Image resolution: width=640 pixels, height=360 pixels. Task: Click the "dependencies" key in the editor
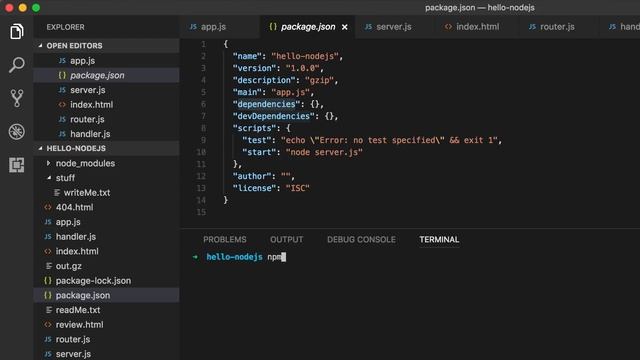pyautogui.click(x=266, y=104)
